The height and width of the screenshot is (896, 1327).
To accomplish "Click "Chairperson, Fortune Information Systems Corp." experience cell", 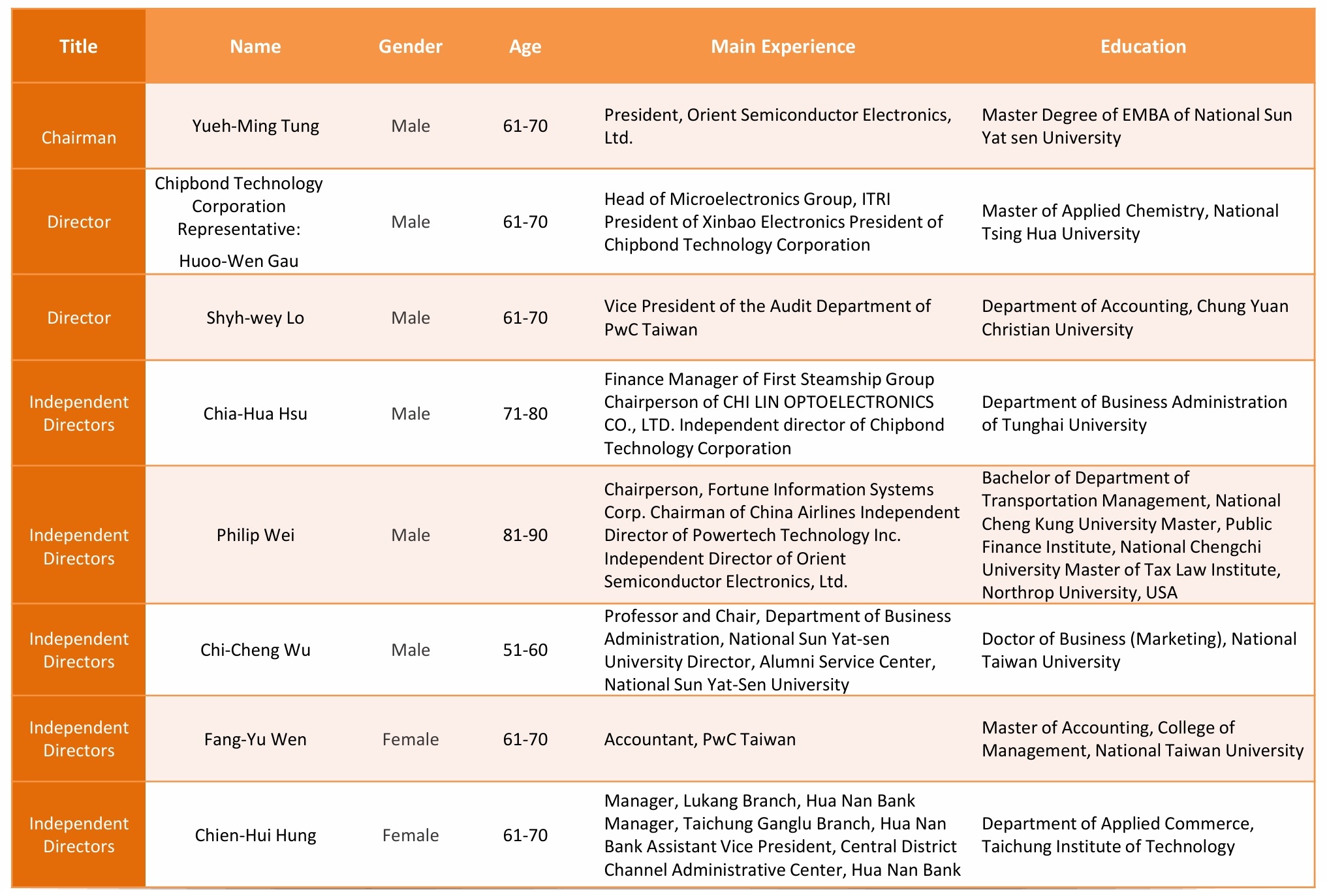I will (782, 535).
